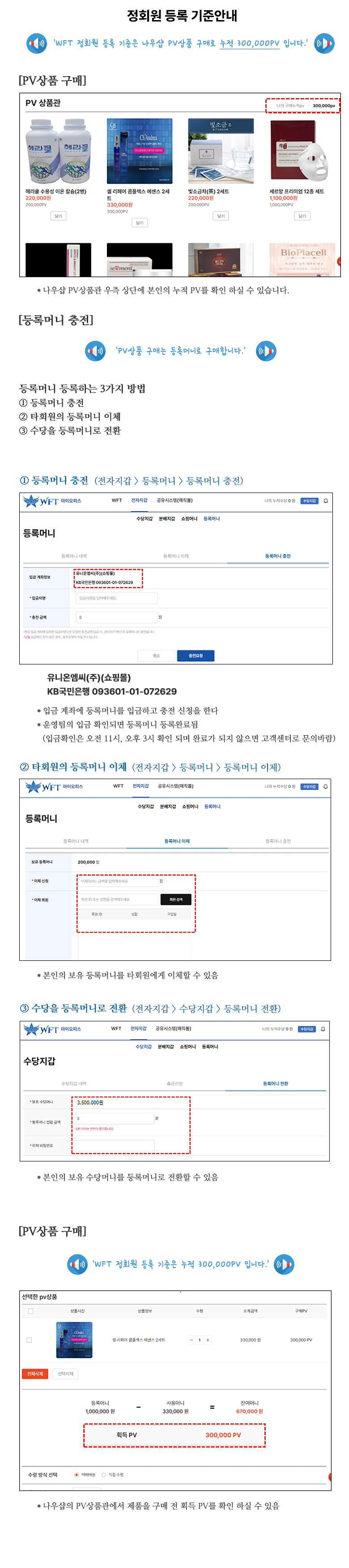Click 담기 under 세르망 프리미엄 12종 세트
This screenshot has height=1568, width=349.
[x=302, y=216]
